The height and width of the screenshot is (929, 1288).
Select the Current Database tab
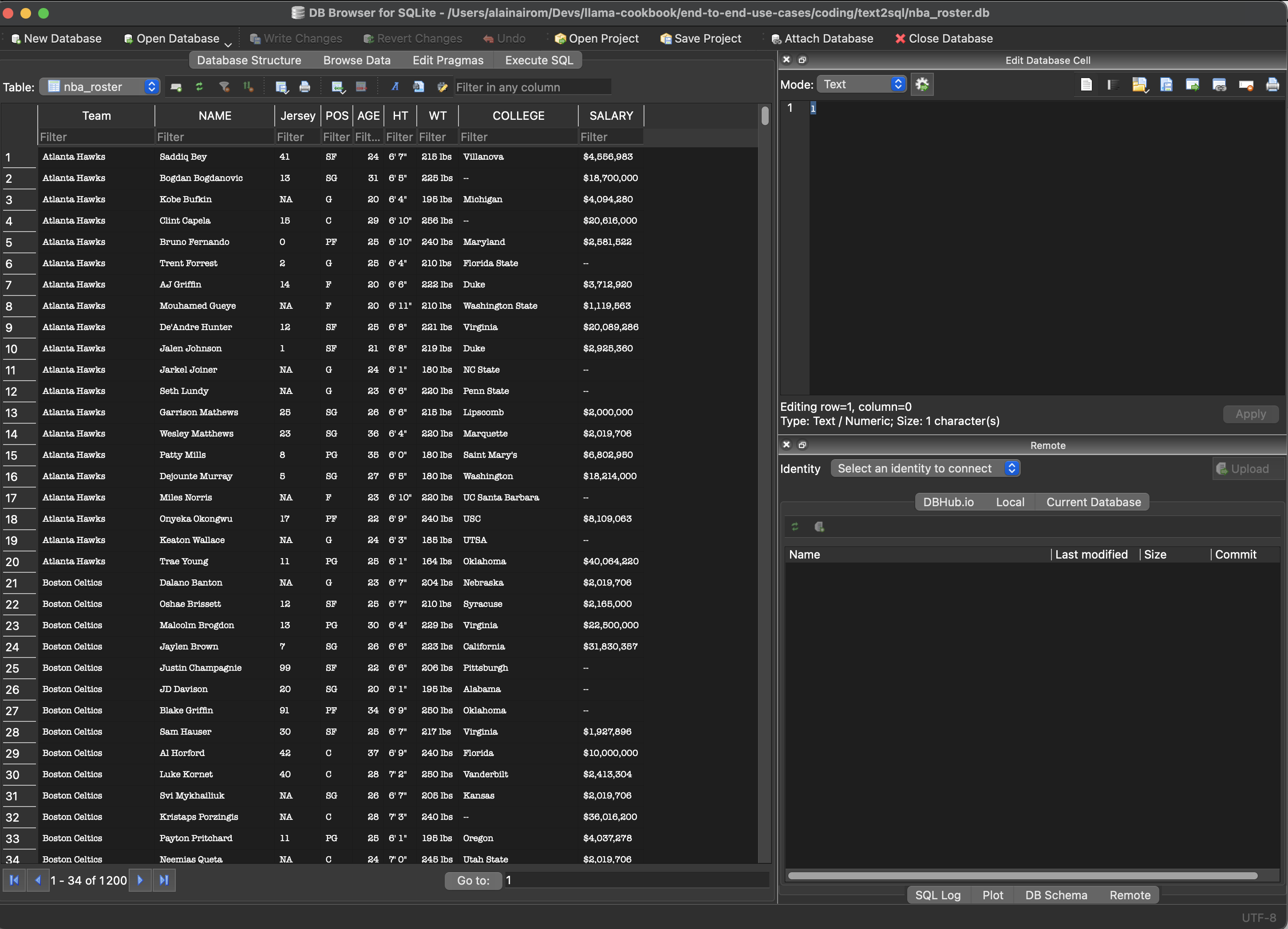point(1093,502)
